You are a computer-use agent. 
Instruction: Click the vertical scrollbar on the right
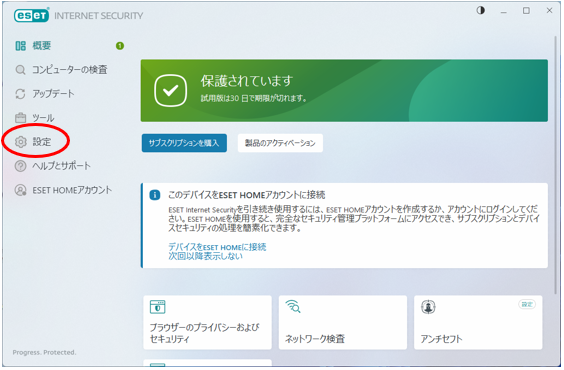tap(555, 165)
